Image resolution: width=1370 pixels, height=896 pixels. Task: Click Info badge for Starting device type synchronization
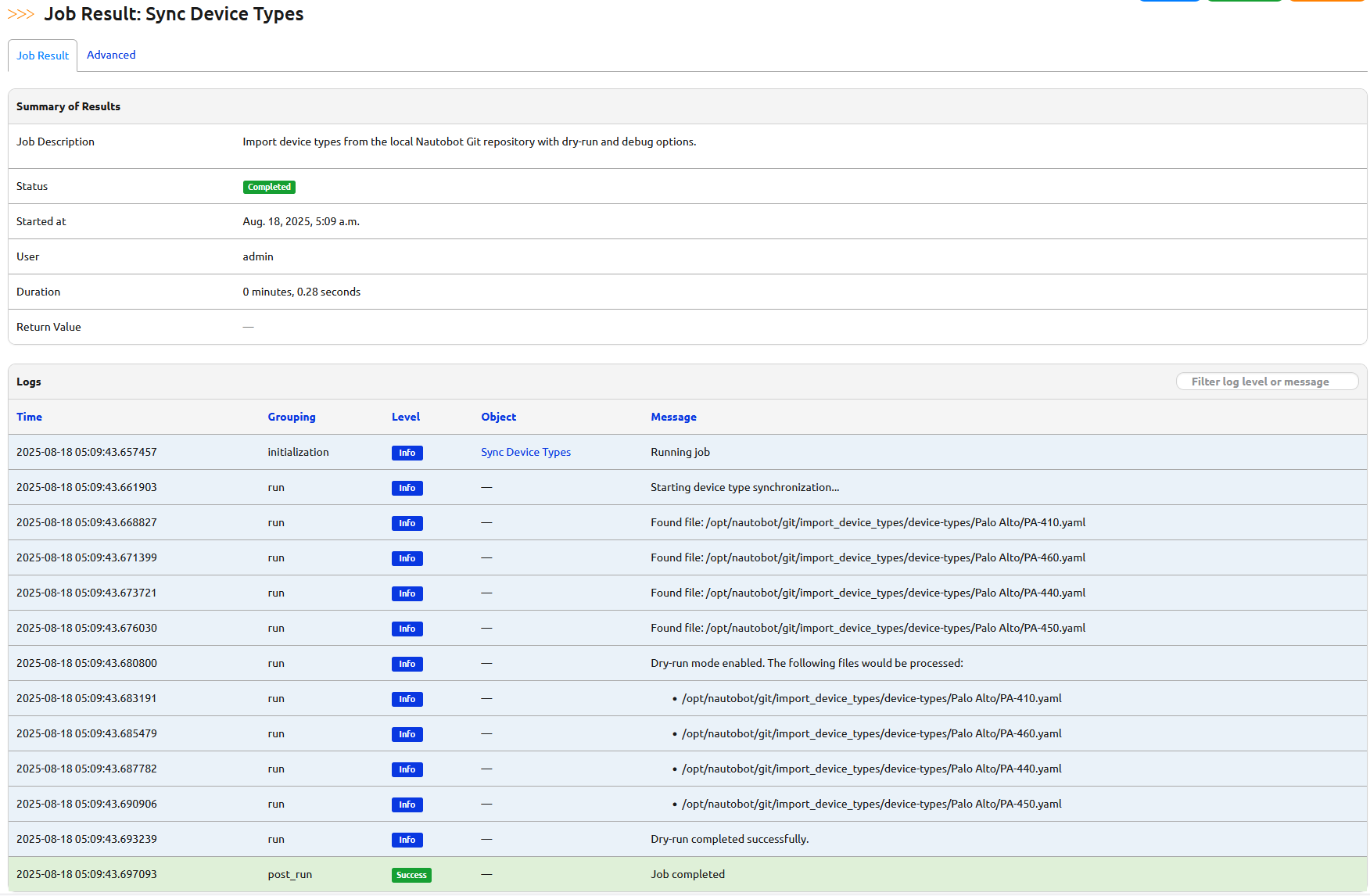click(x=407, y=488)
